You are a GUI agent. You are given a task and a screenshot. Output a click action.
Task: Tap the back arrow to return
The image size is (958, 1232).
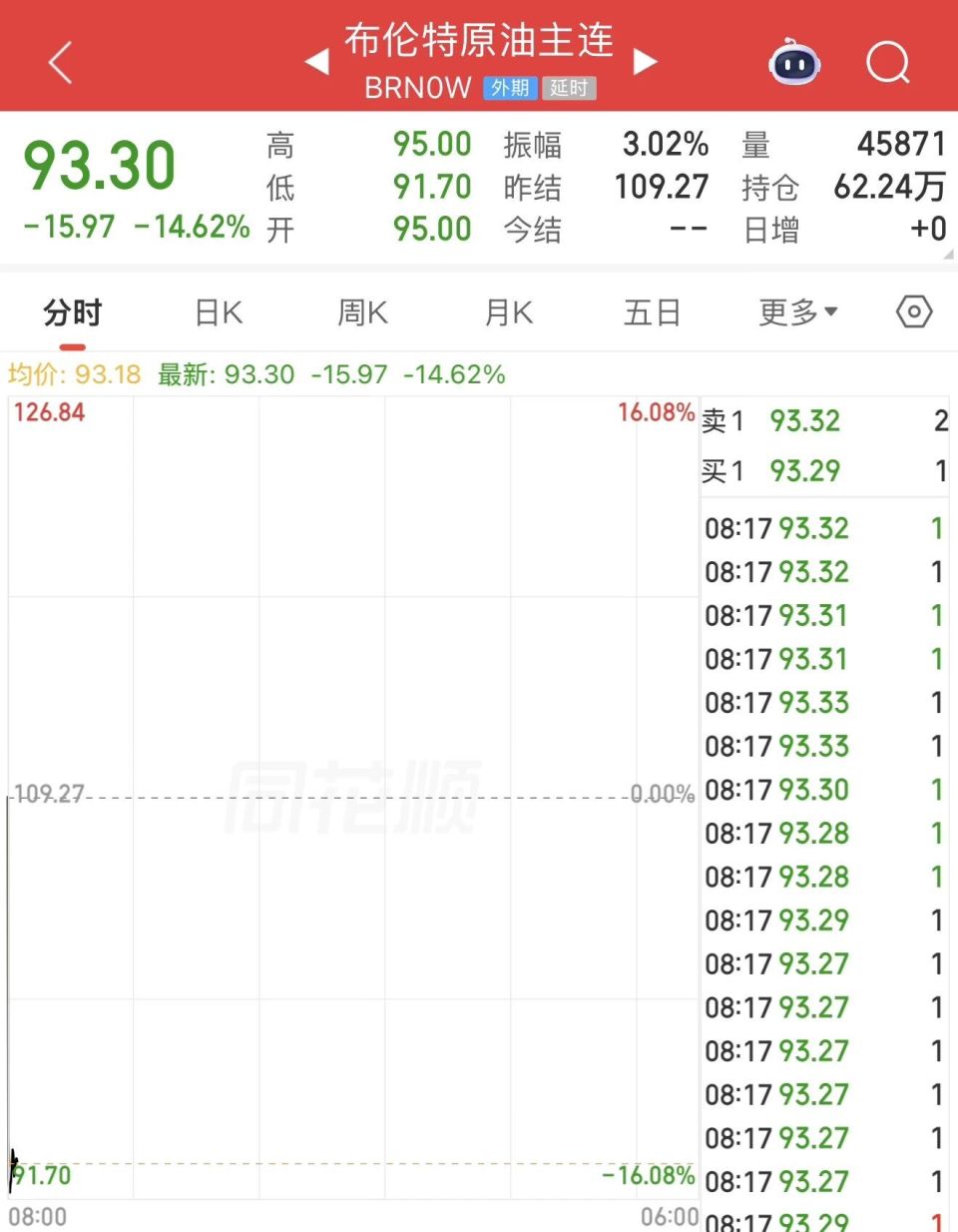coord(60,60)
